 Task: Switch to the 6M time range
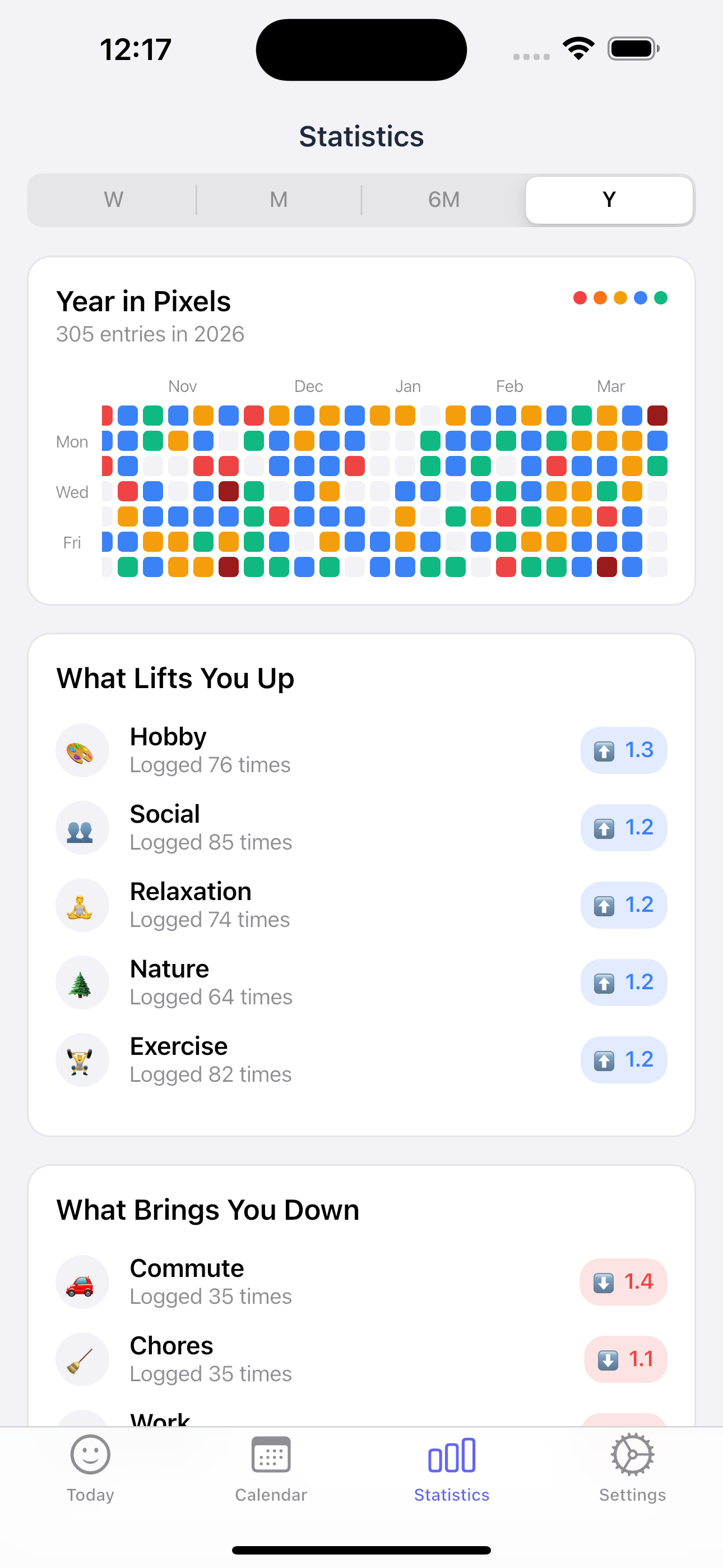443,200
